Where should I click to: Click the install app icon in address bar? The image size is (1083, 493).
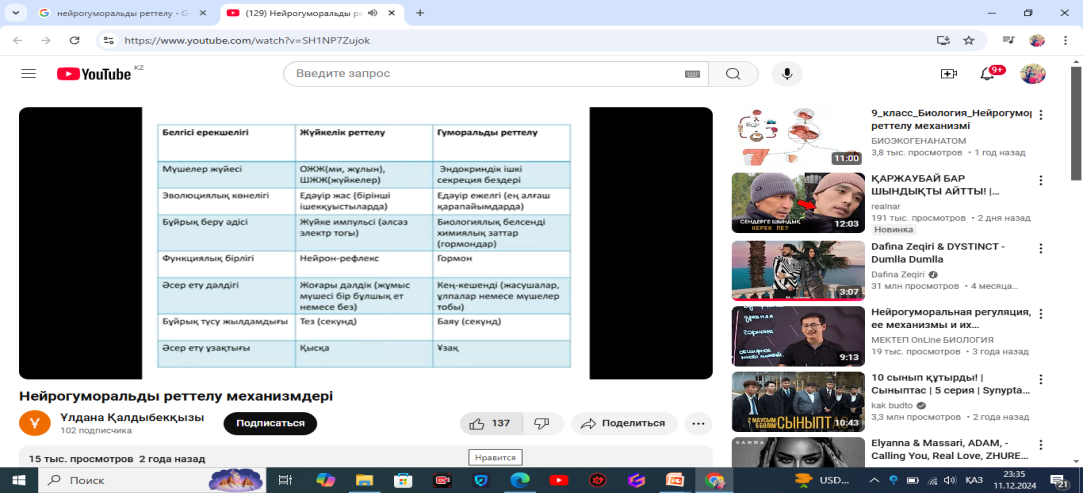(943, 41)
